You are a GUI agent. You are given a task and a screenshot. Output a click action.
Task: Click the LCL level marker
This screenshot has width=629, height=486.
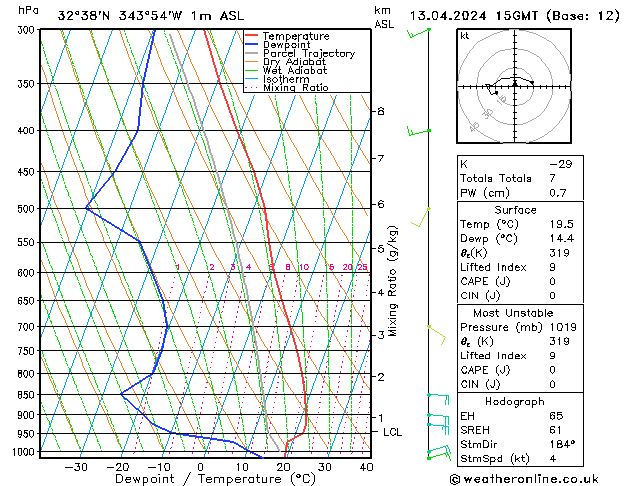392,432
